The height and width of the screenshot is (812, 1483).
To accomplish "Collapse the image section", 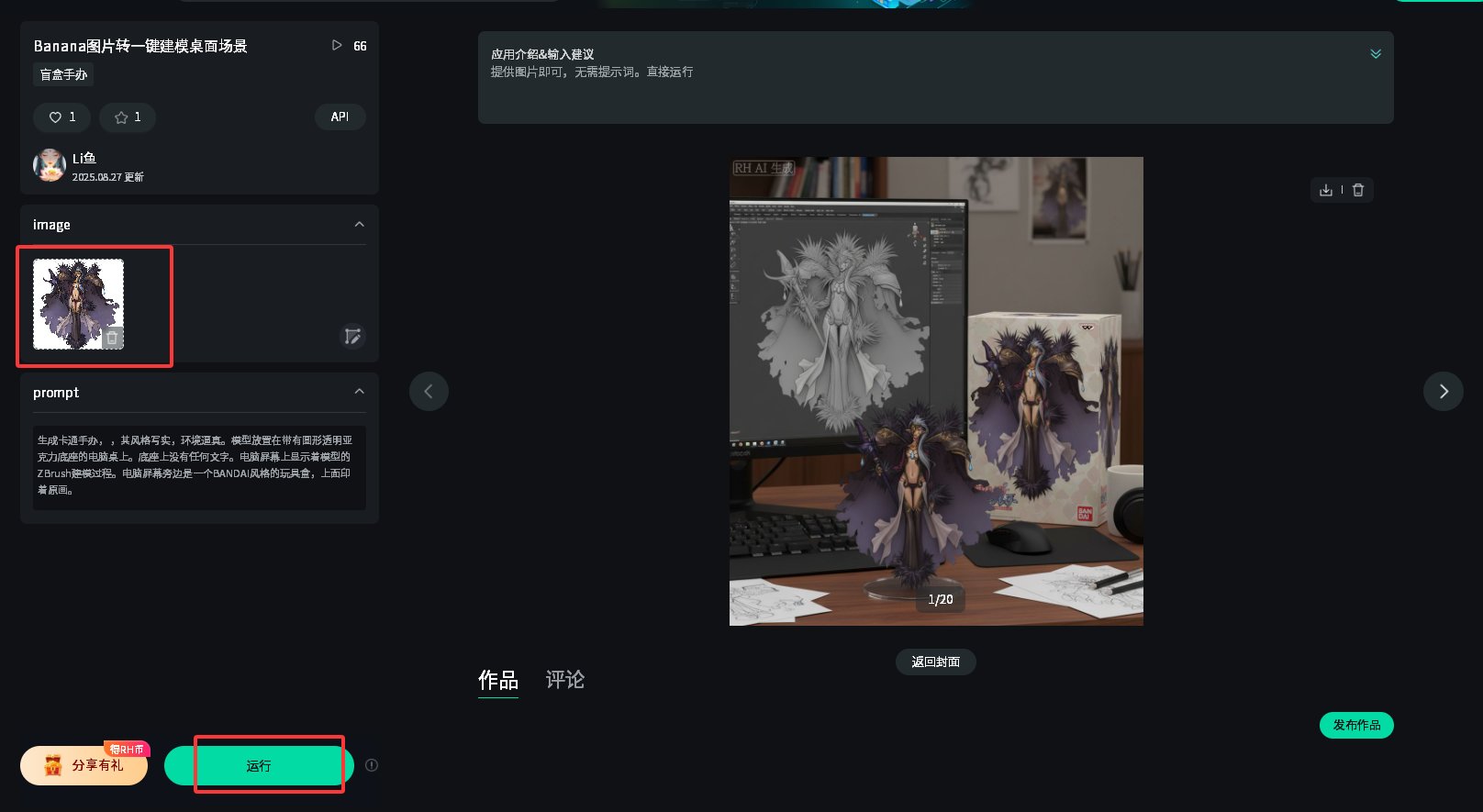I will coord(360,225).
